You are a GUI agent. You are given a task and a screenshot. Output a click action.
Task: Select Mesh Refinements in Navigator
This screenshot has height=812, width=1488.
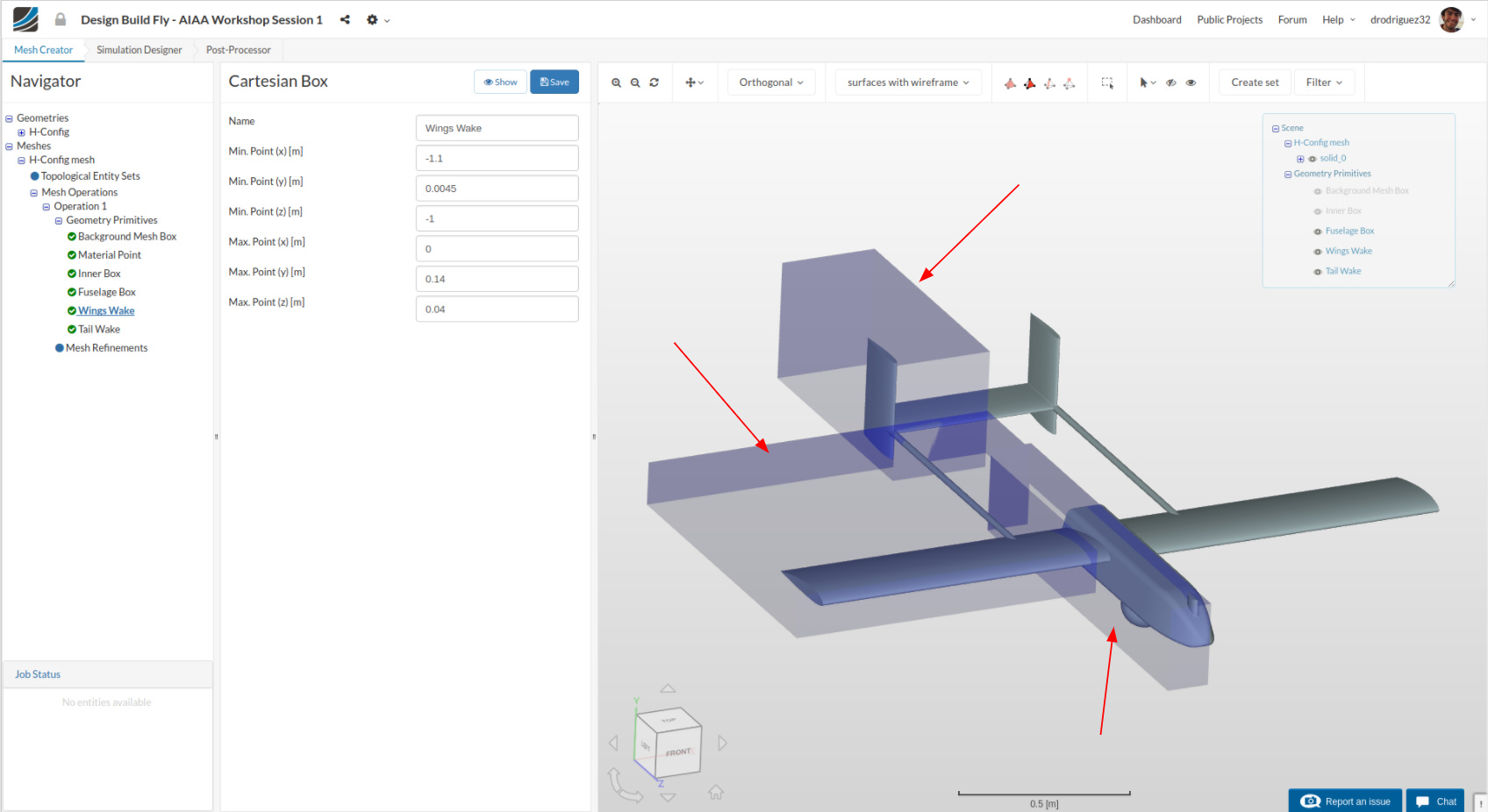coord(107,348)
